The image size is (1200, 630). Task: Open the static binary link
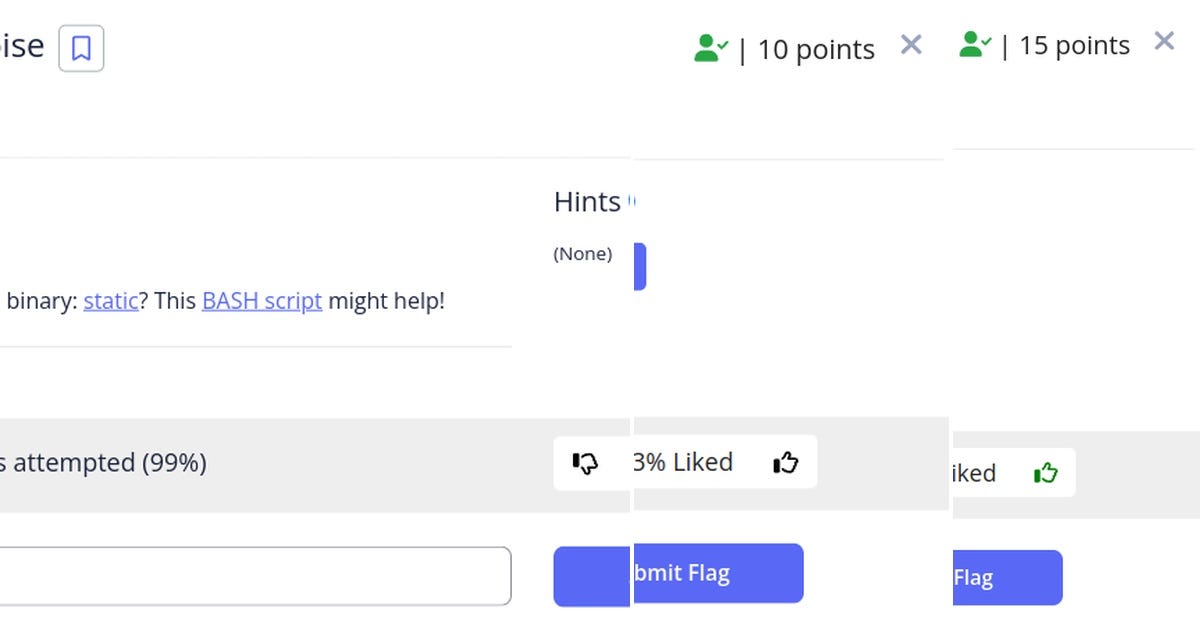[110, 300]
